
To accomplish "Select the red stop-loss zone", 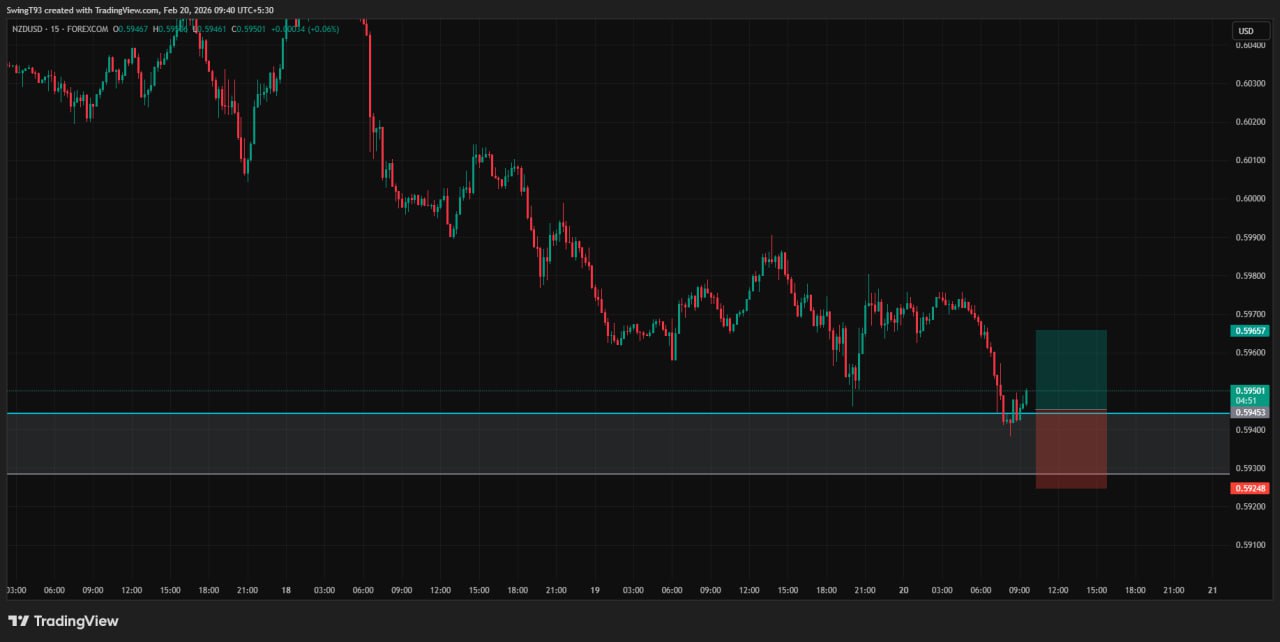I will click(x=1071, y=450).
